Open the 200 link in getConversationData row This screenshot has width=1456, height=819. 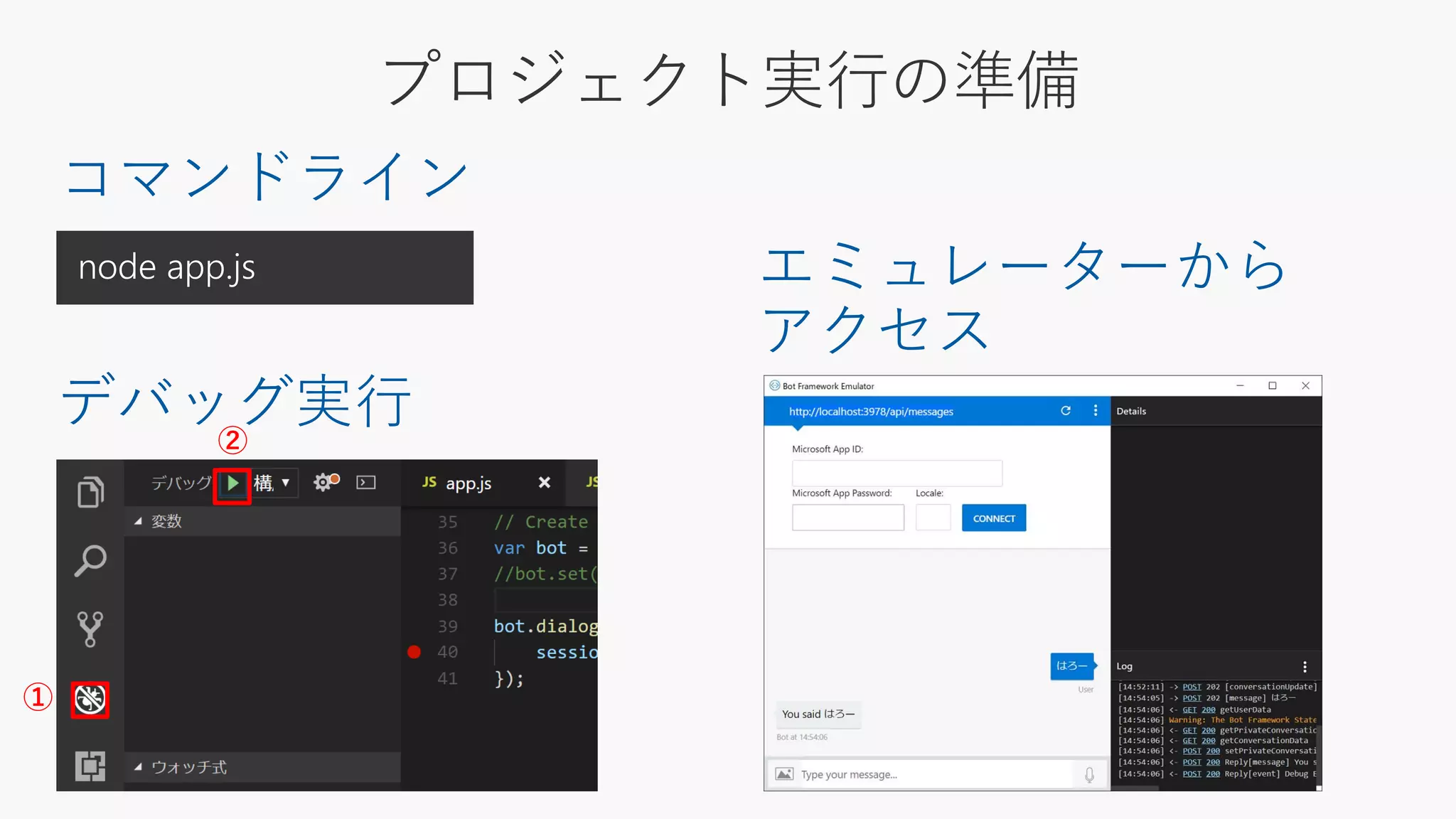coord(1209,741)
